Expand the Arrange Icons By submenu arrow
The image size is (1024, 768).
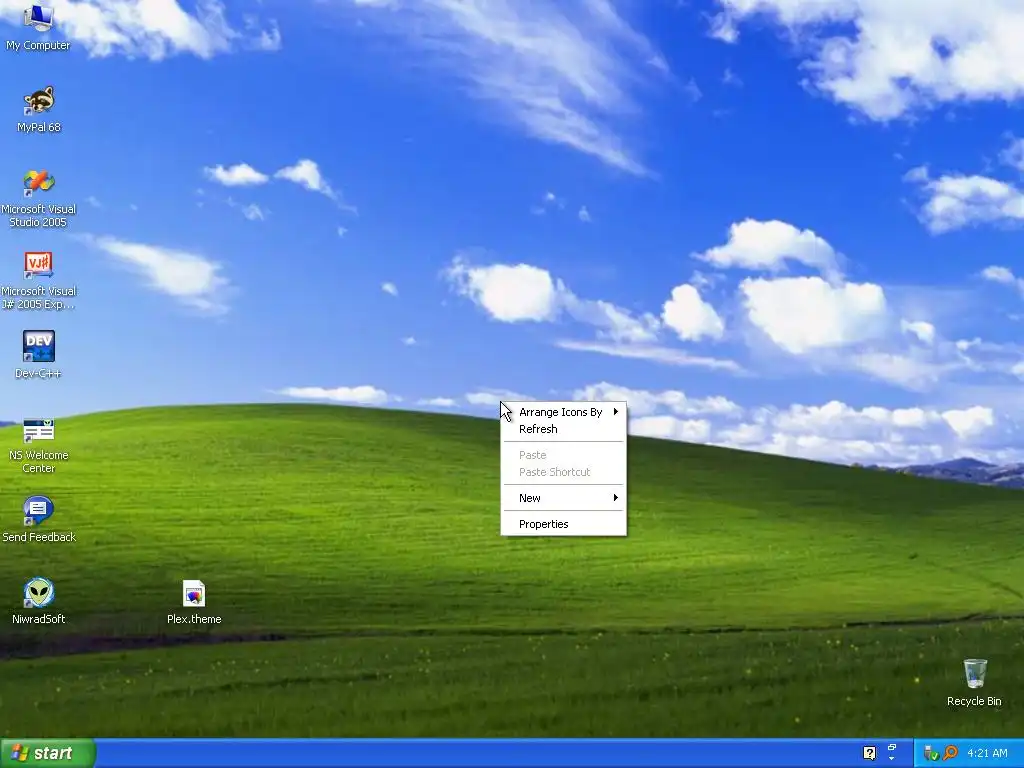(x=615, y=411)
